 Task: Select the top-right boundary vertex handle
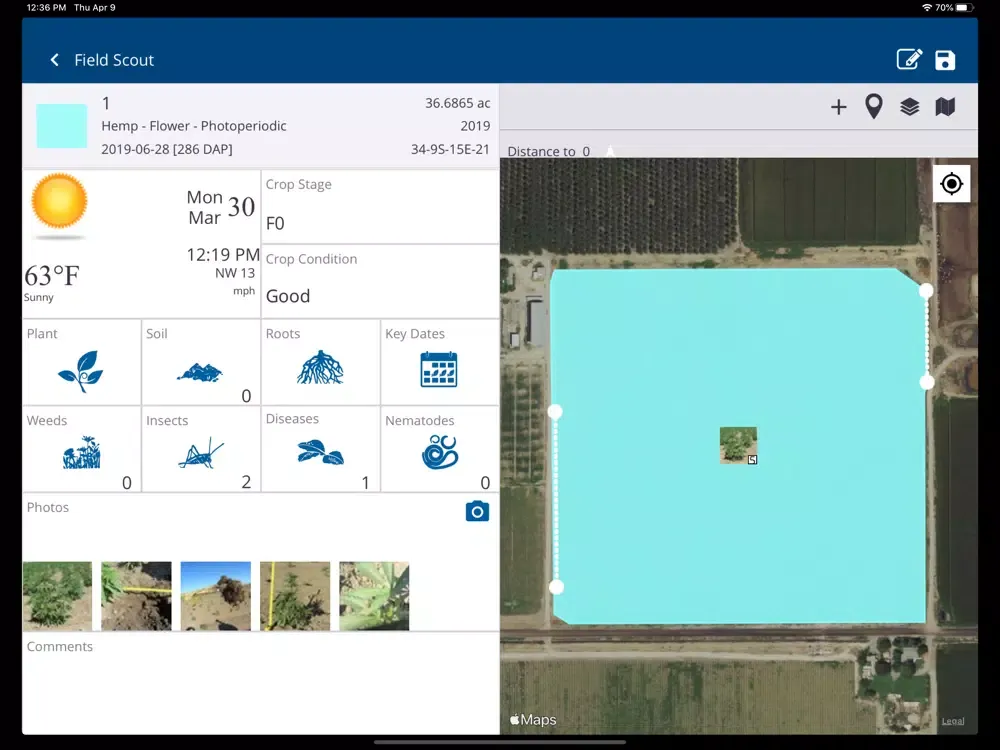[x=926, y=291]
